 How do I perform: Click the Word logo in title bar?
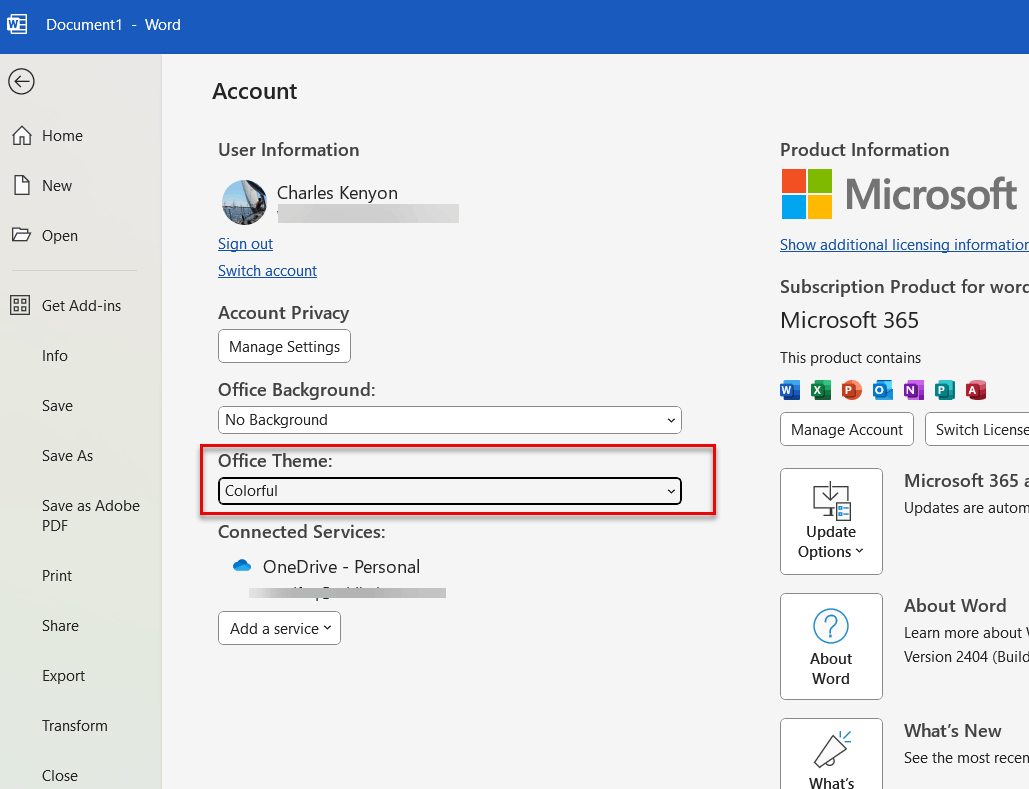click(17, 24)
